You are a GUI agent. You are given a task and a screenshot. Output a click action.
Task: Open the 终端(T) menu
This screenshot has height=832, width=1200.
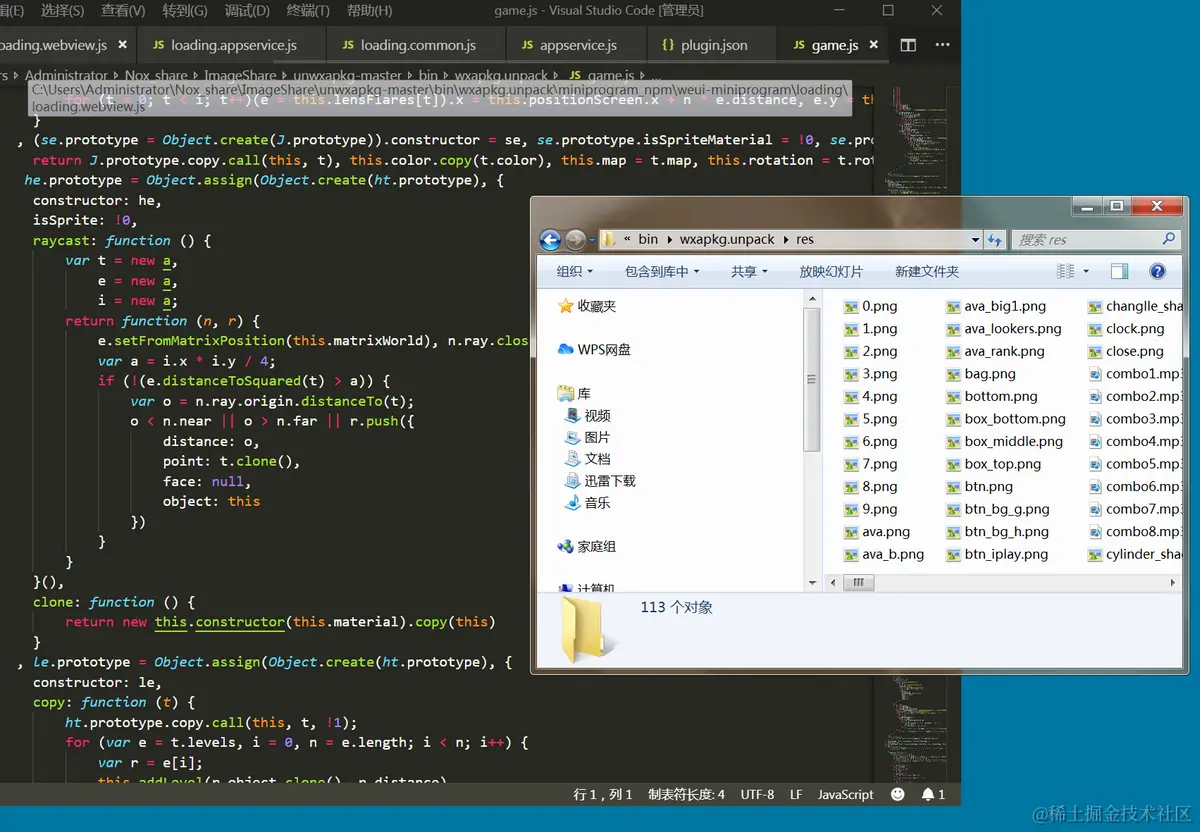click(x=308, y=11)
